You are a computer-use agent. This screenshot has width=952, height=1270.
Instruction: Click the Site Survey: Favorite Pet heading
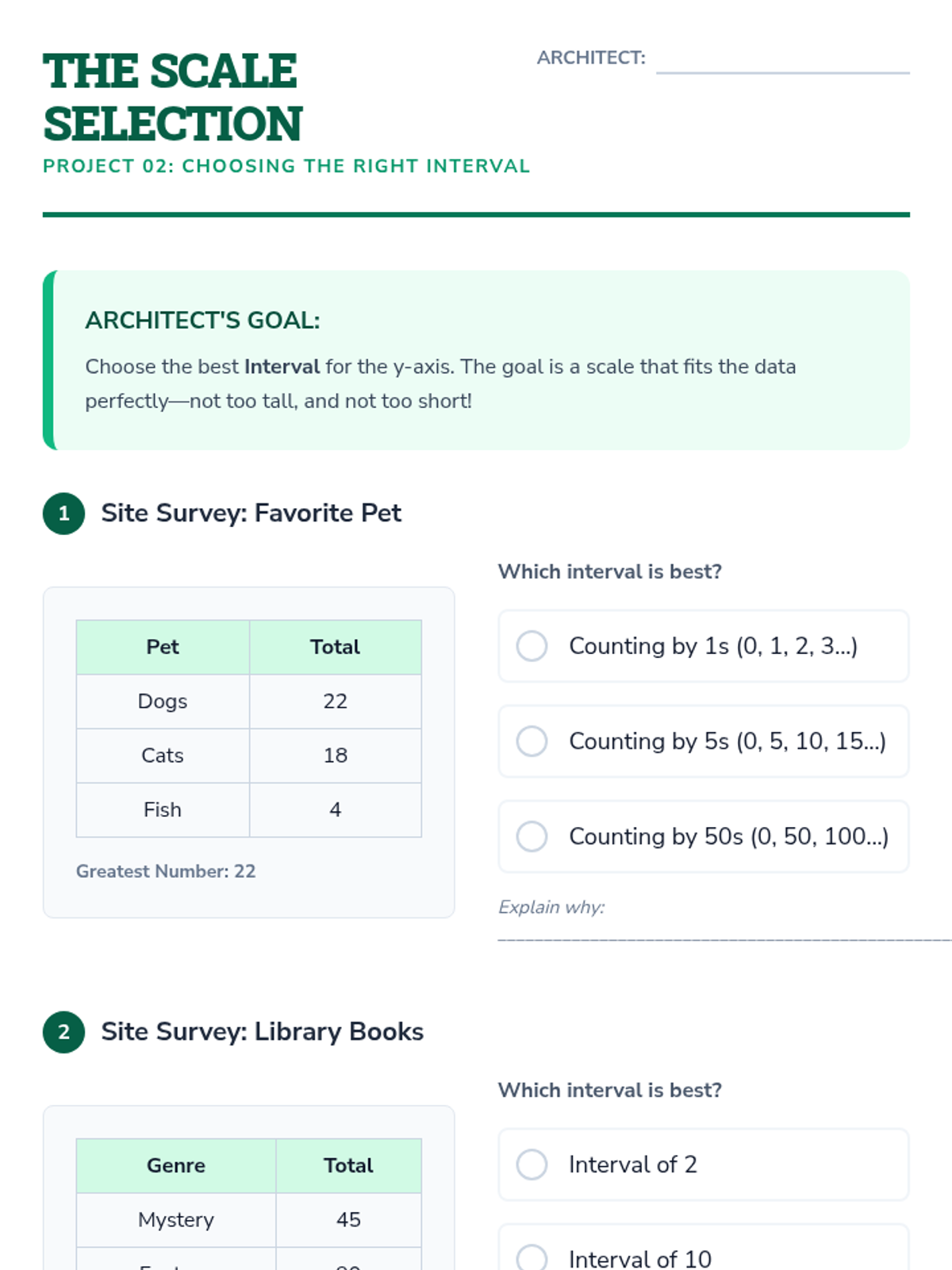click(x=251, y=513)
